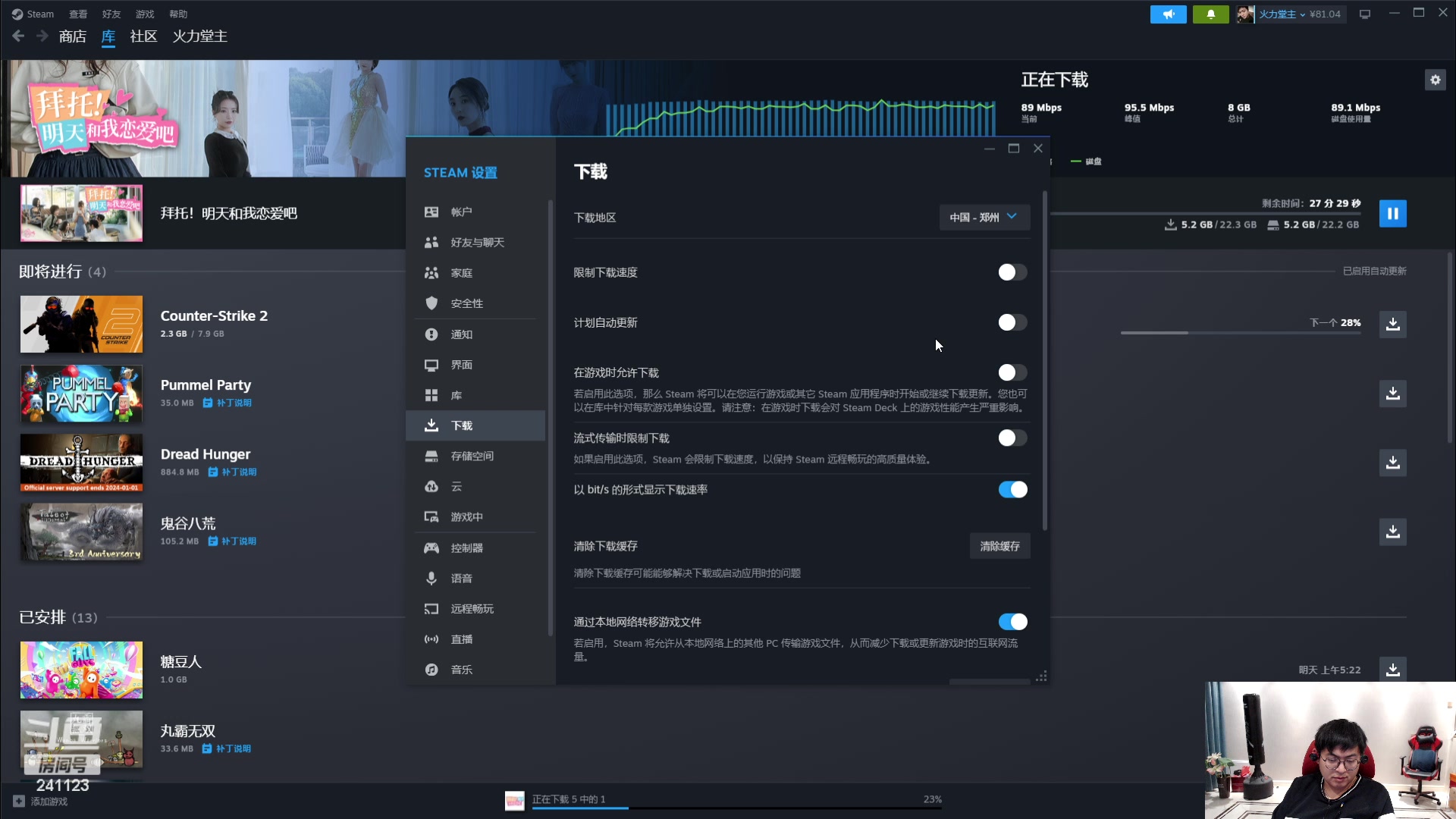1456x819 pixels.
Task: Disable 以 bit/s 的形式显示下载速率
Action: click(1013, 489)
